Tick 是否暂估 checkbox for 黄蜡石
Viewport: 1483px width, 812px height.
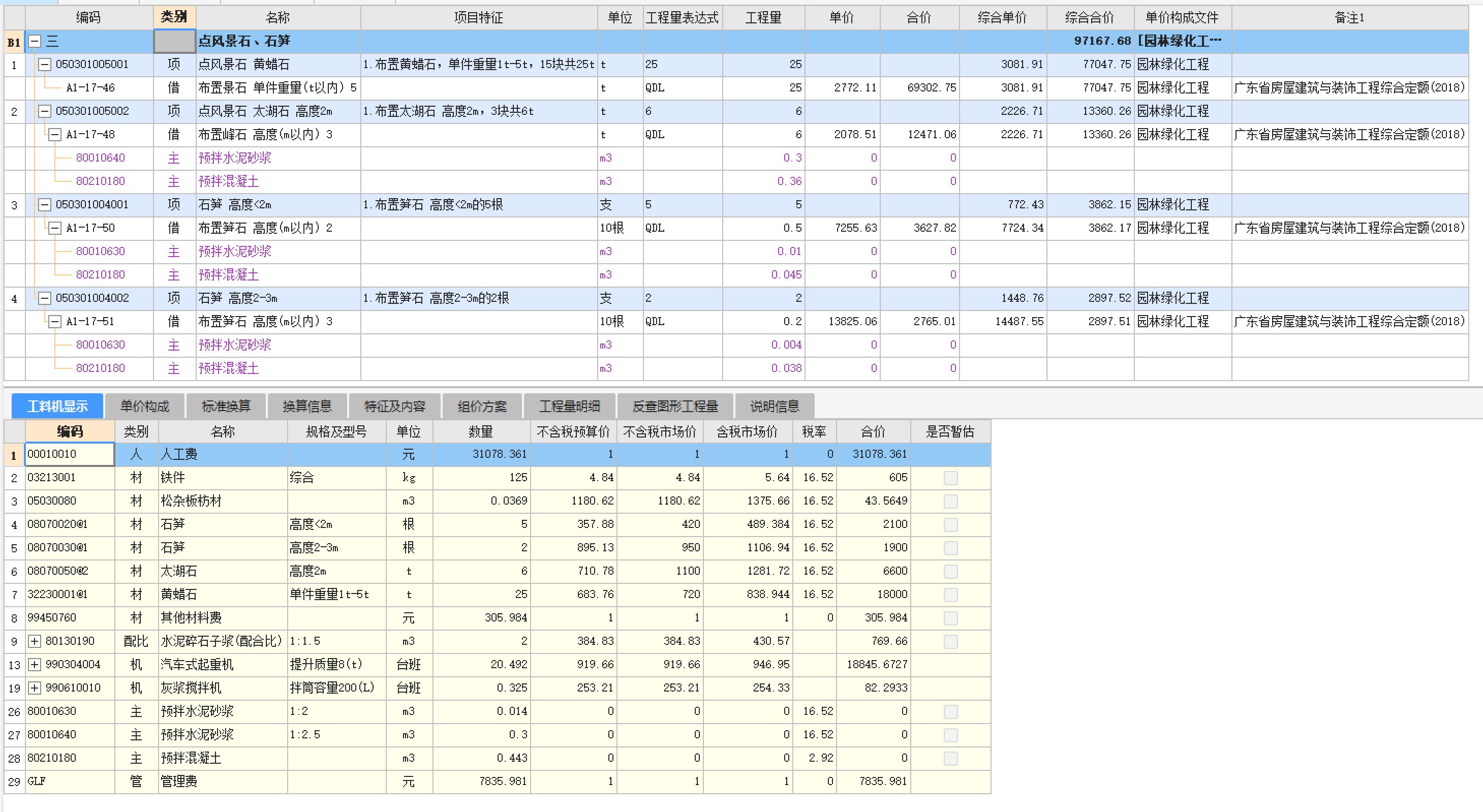950,595
